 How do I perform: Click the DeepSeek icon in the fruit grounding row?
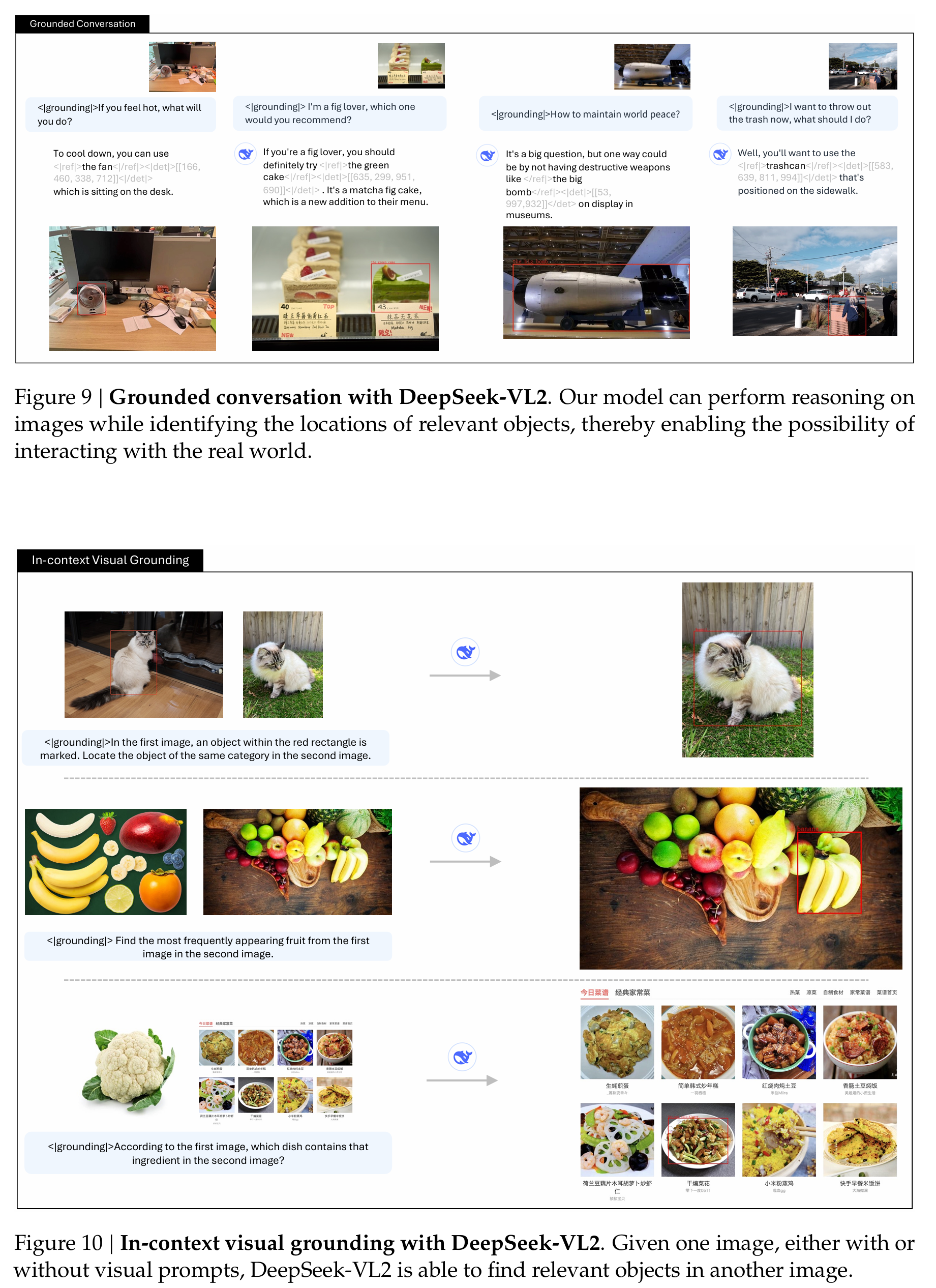(466, 838)
